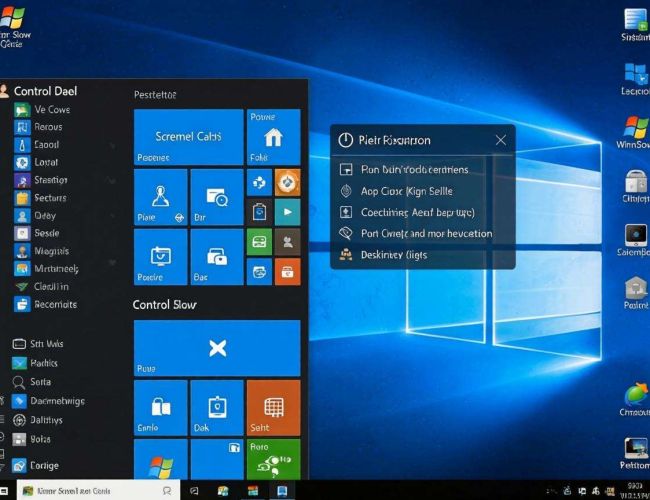Screen dimensions: 650x500
Task: Open the 'Loual' app entry
Action: (x=36, y=162)
